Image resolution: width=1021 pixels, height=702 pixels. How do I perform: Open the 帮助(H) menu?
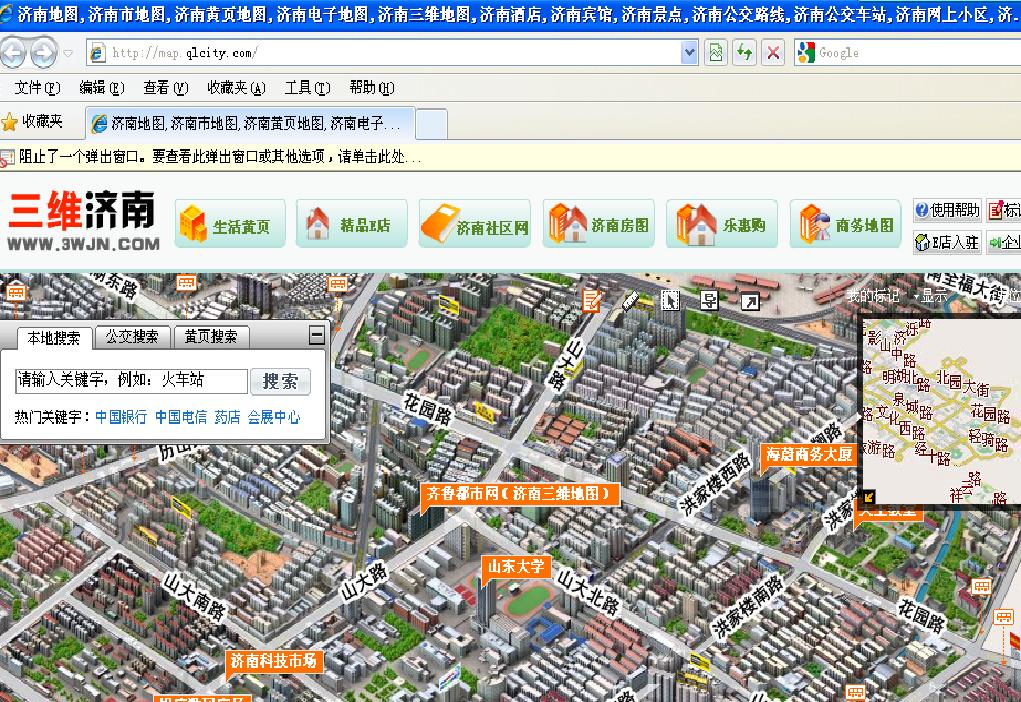click(x=372, y=87)
